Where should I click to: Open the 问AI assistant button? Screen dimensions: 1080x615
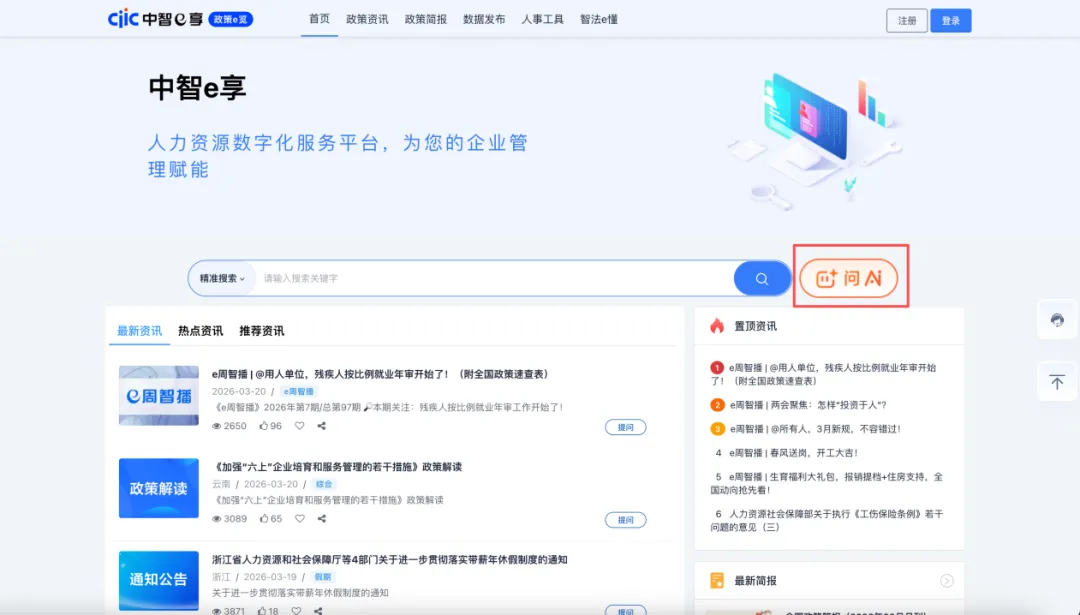(849, 278)
